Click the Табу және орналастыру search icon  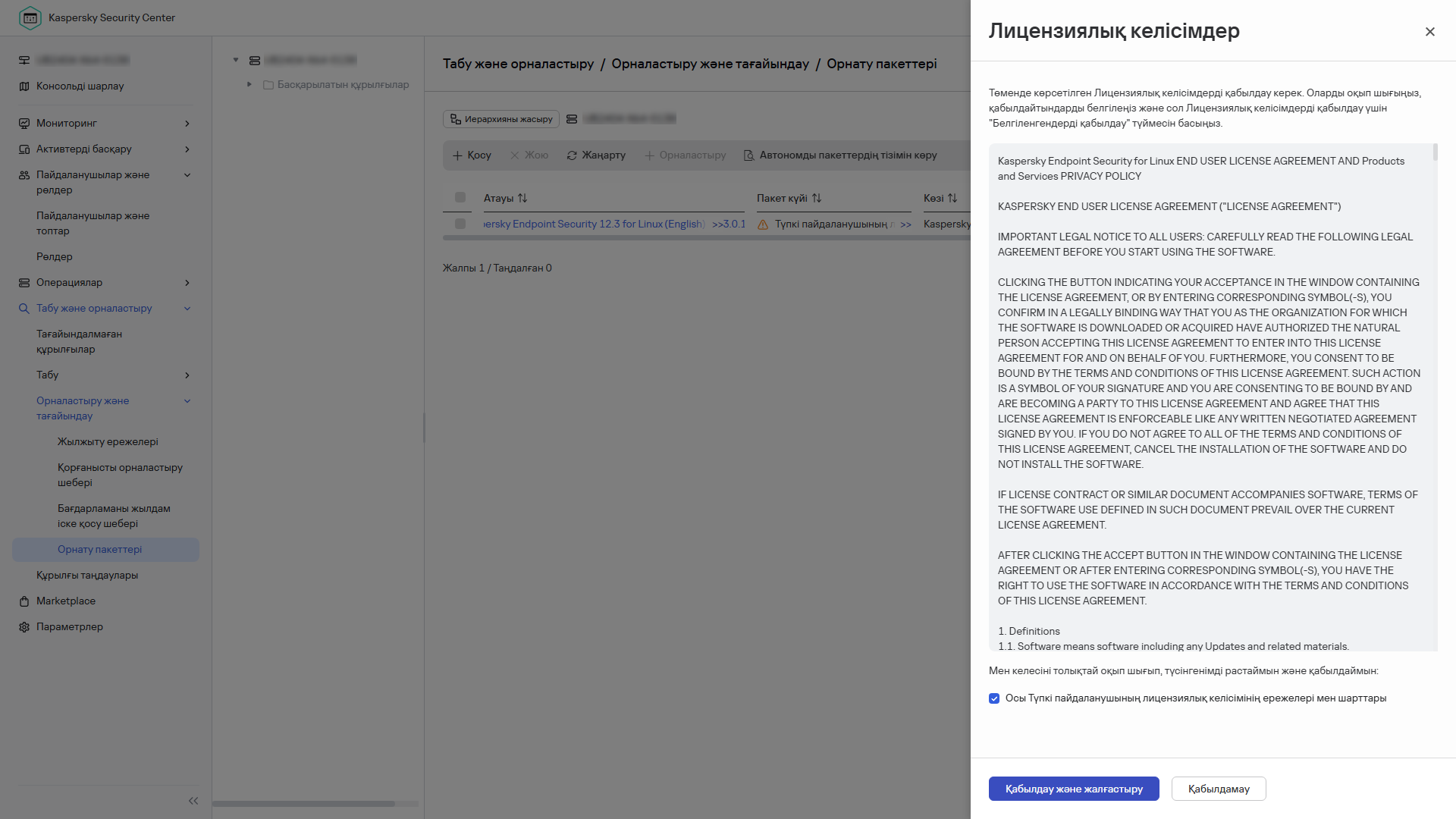[24, 308]
